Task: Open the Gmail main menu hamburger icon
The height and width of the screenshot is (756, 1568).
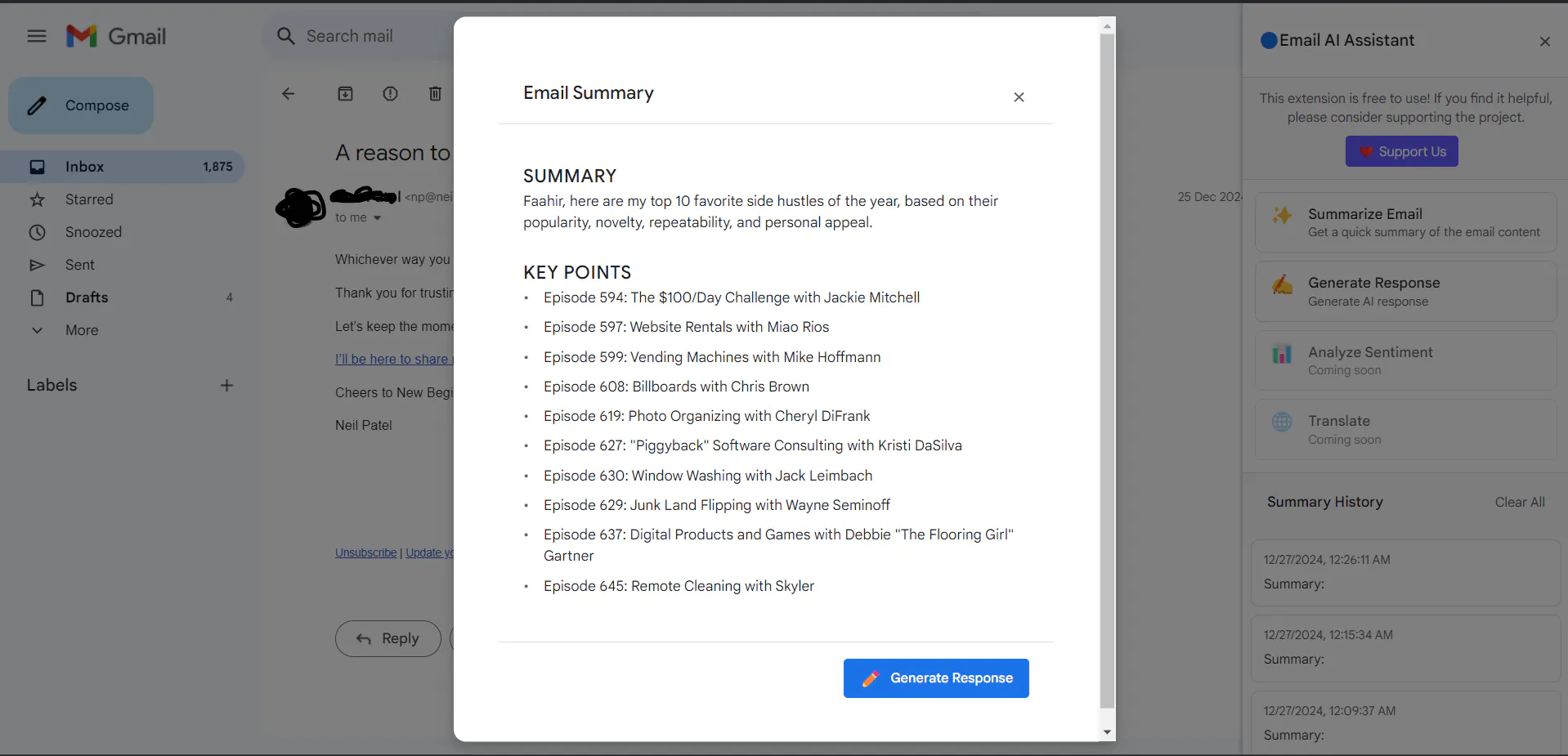Action: (x=37, y=36)
